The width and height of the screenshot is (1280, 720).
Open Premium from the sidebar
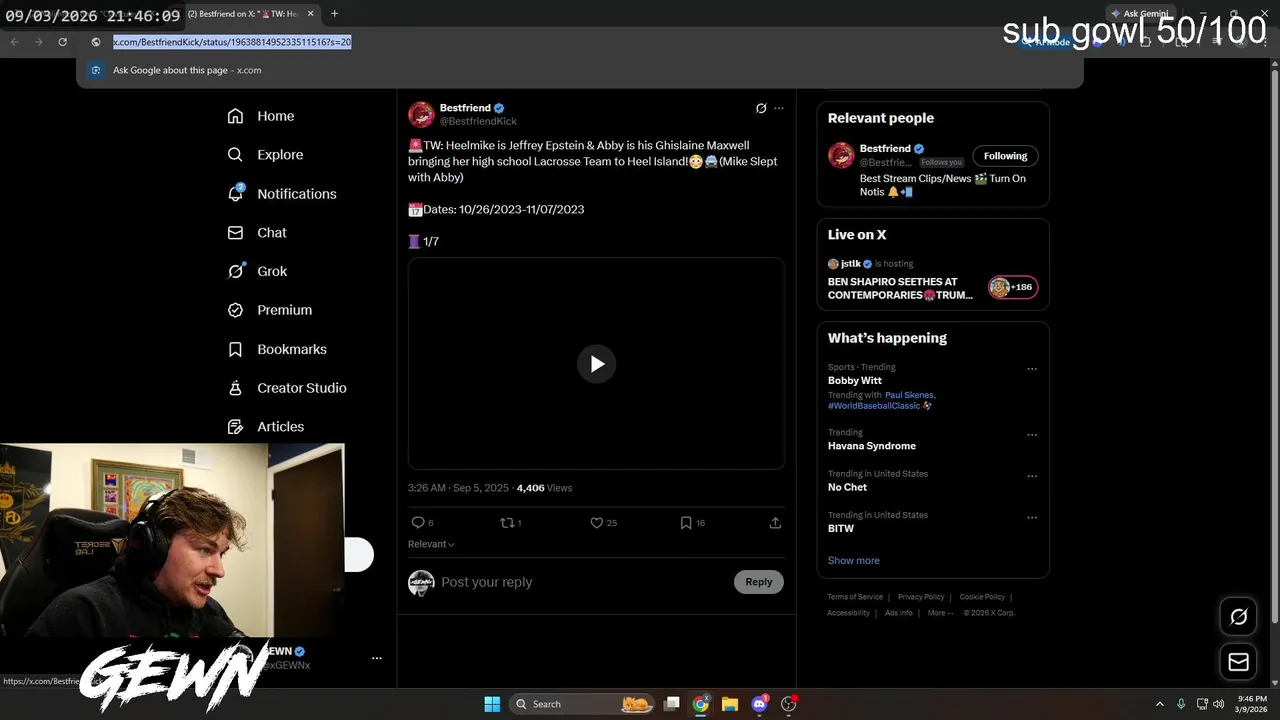click(270, 310)
